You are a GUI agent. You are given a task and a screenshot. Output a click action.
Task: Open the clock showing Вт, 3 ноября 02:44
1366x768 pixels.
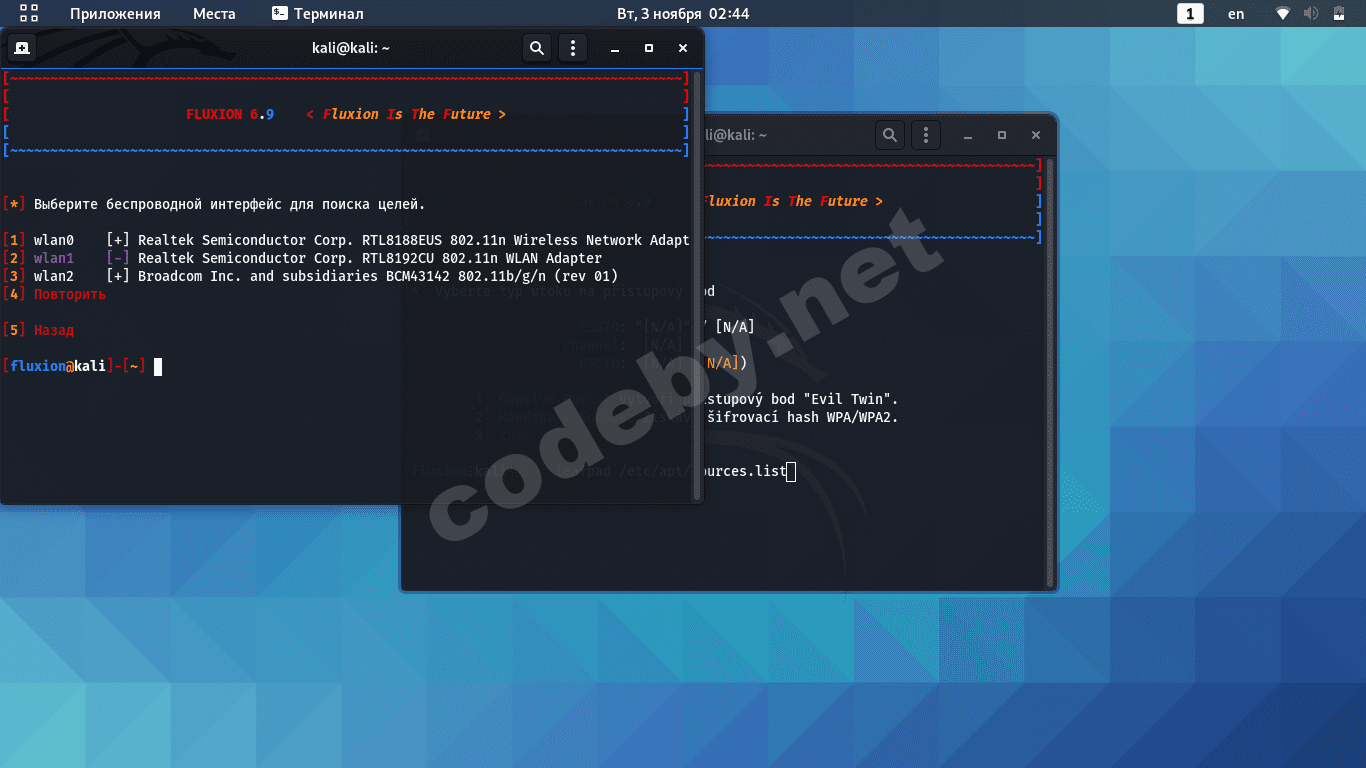(683, 14)
